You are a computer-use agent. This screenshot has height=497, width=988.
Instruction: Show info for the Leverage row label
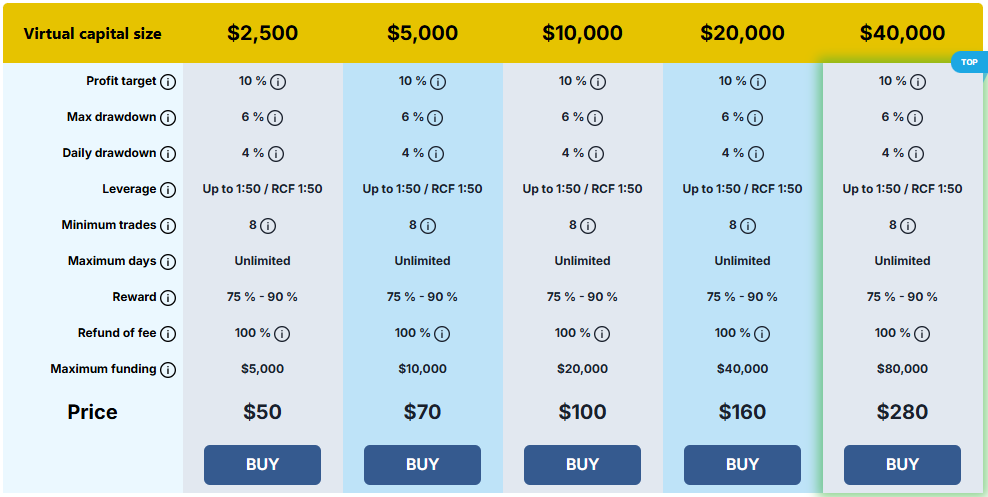pos(168,190)
